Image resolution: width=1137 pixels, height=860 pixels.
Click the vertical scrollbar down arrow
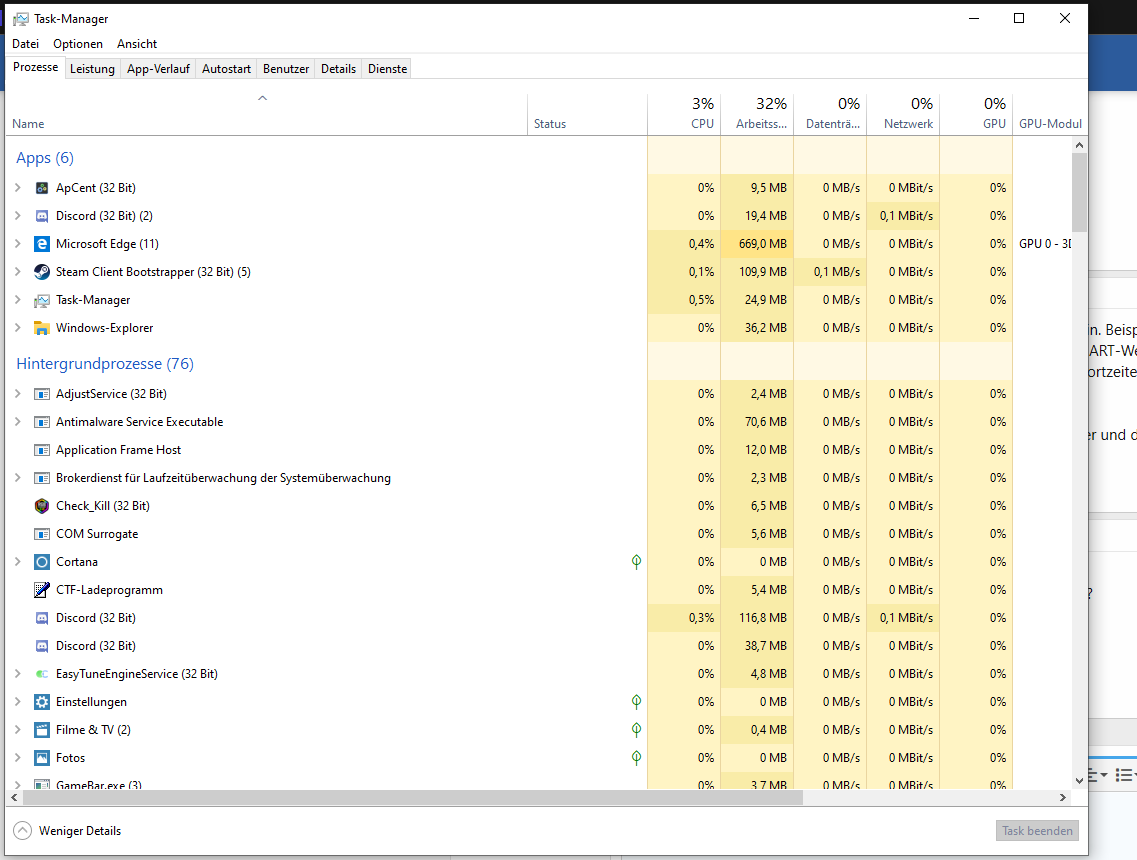[x=1079, y=780]
